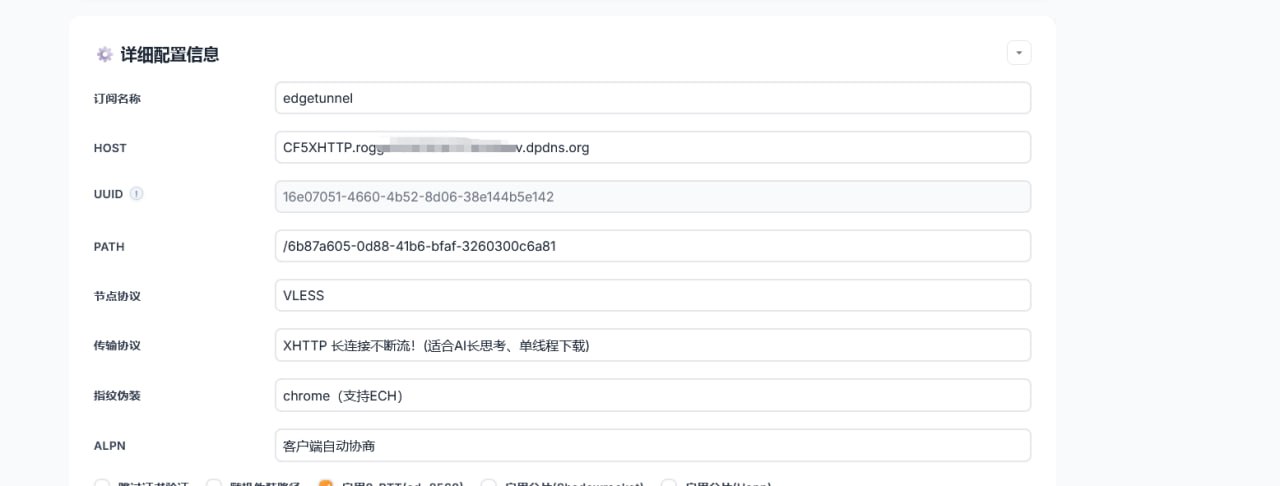Click the 传输协议 label

tap(117, 346)
